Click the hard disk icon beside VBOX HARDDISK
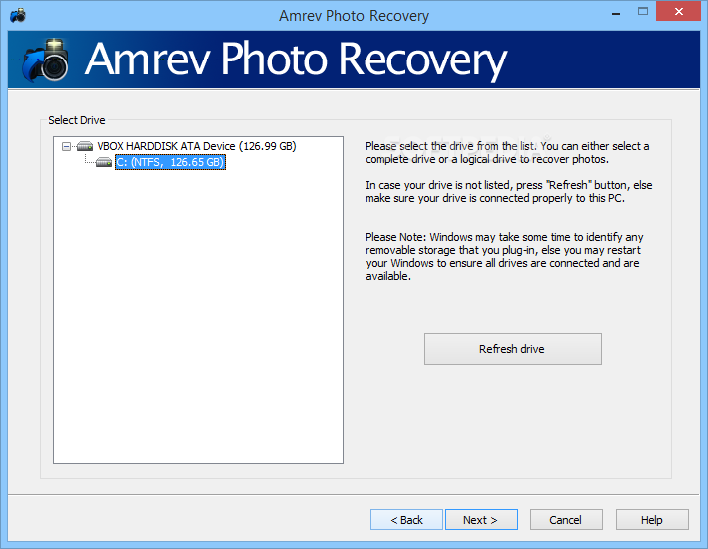708x549 pixels. click(85, 146)
